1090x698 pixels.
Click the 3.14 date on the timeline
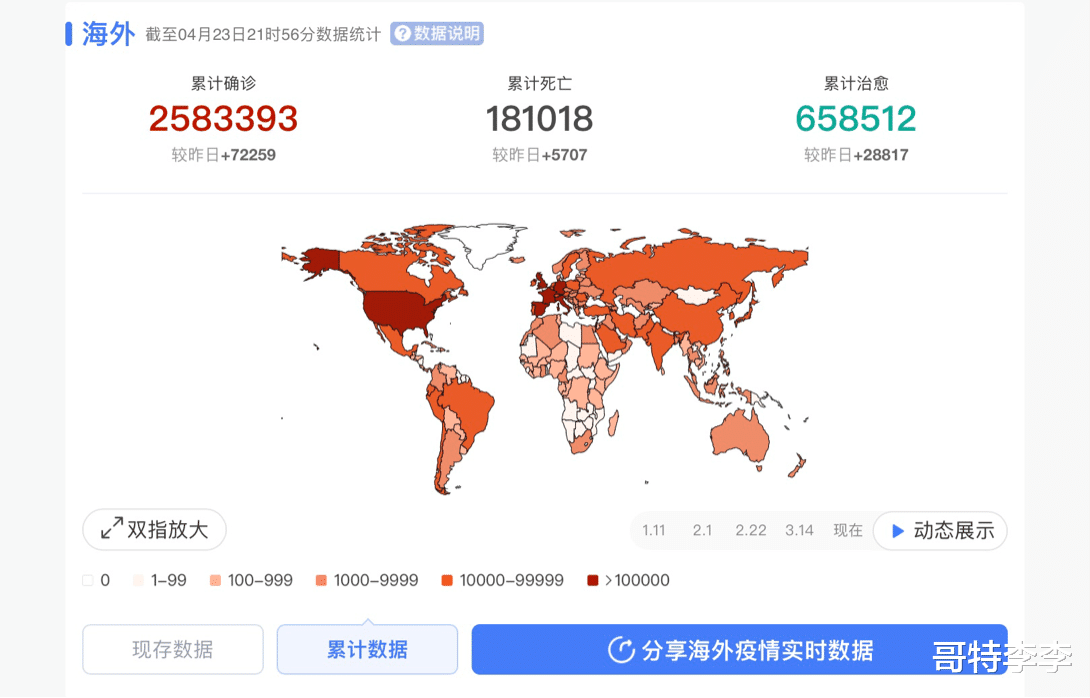pos(799,530)
